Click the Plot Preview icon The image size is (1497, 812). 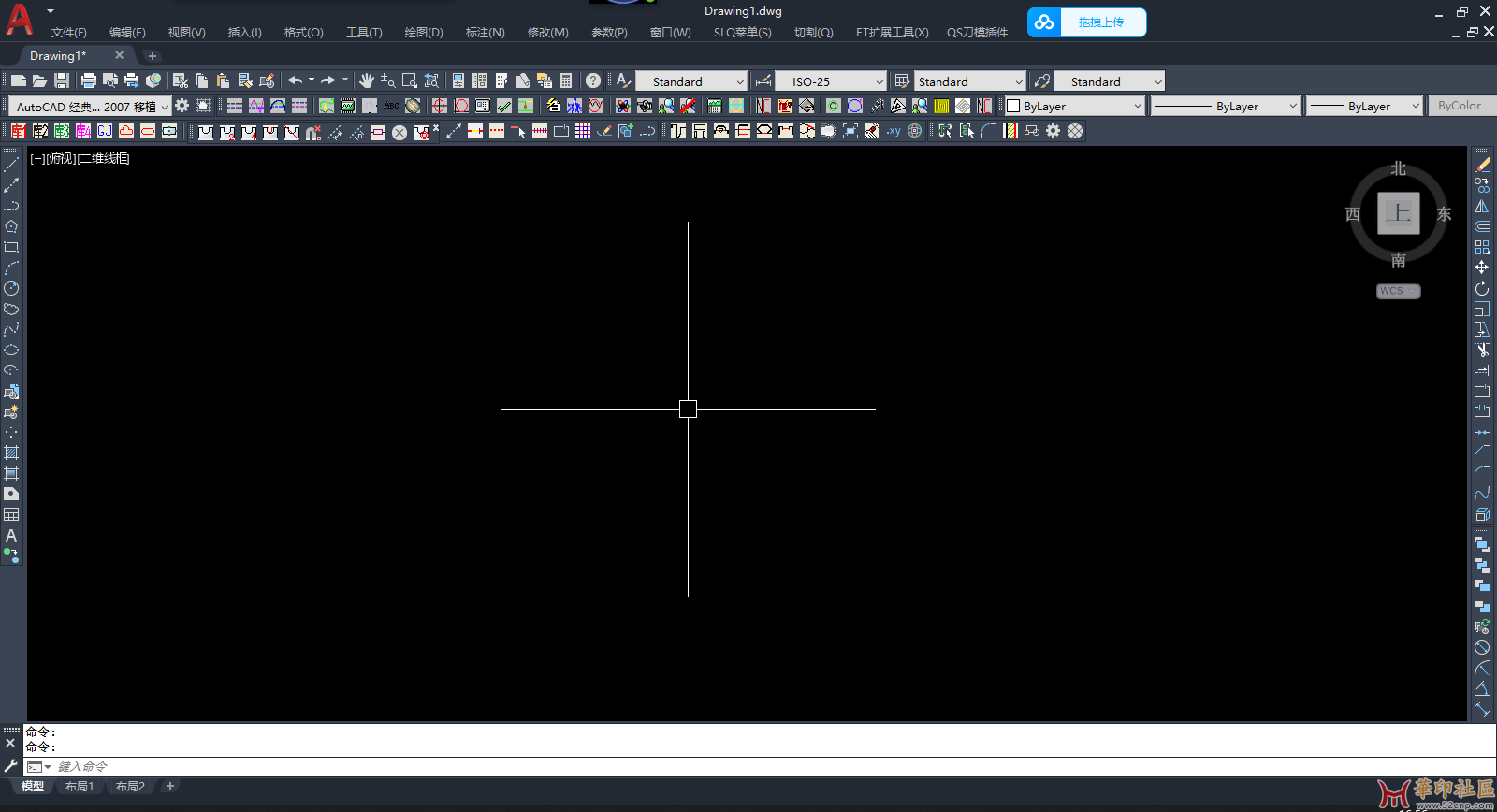pos(110,81)
